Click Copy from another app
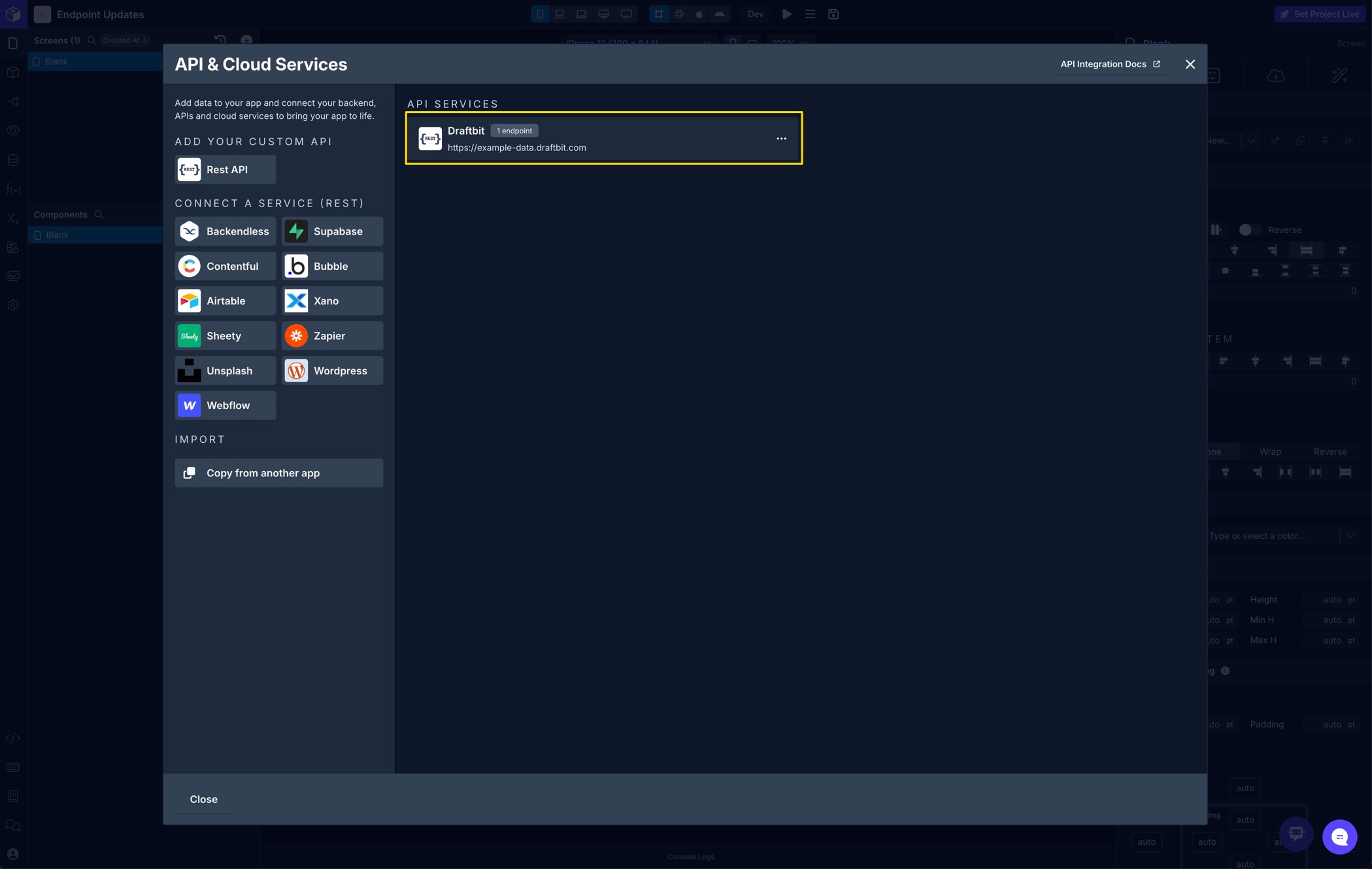 point(278,473)
